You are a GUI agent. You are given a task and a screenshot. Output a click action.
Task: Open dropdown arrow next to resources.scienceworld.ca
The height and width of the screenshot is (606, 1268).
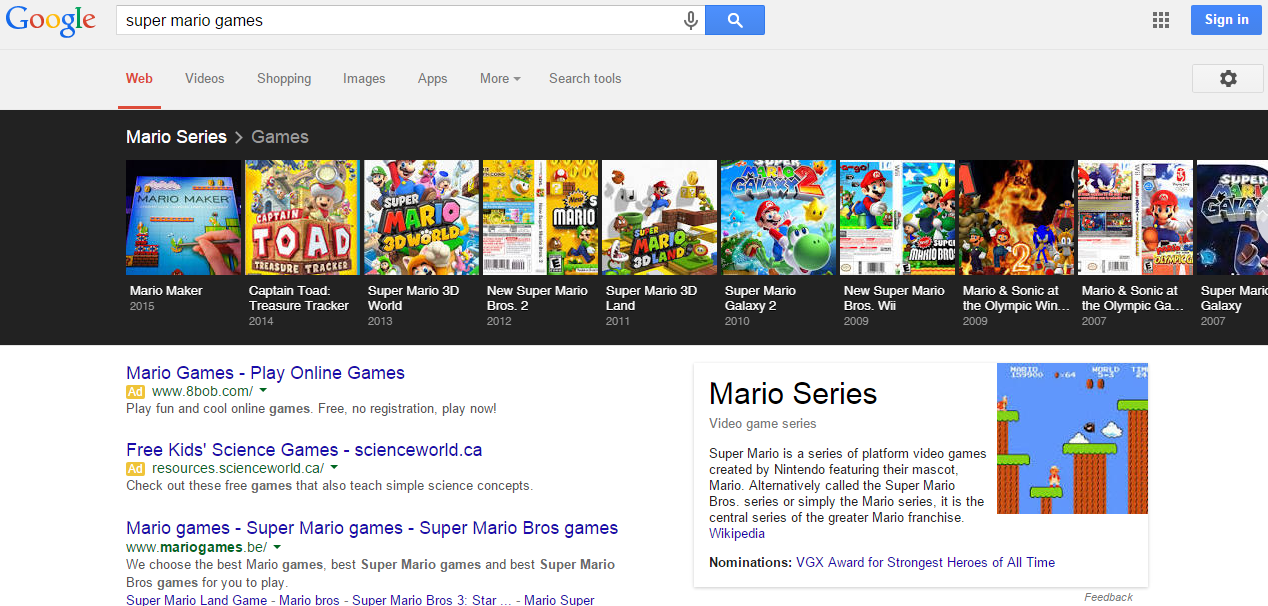(x=334, y=467)
